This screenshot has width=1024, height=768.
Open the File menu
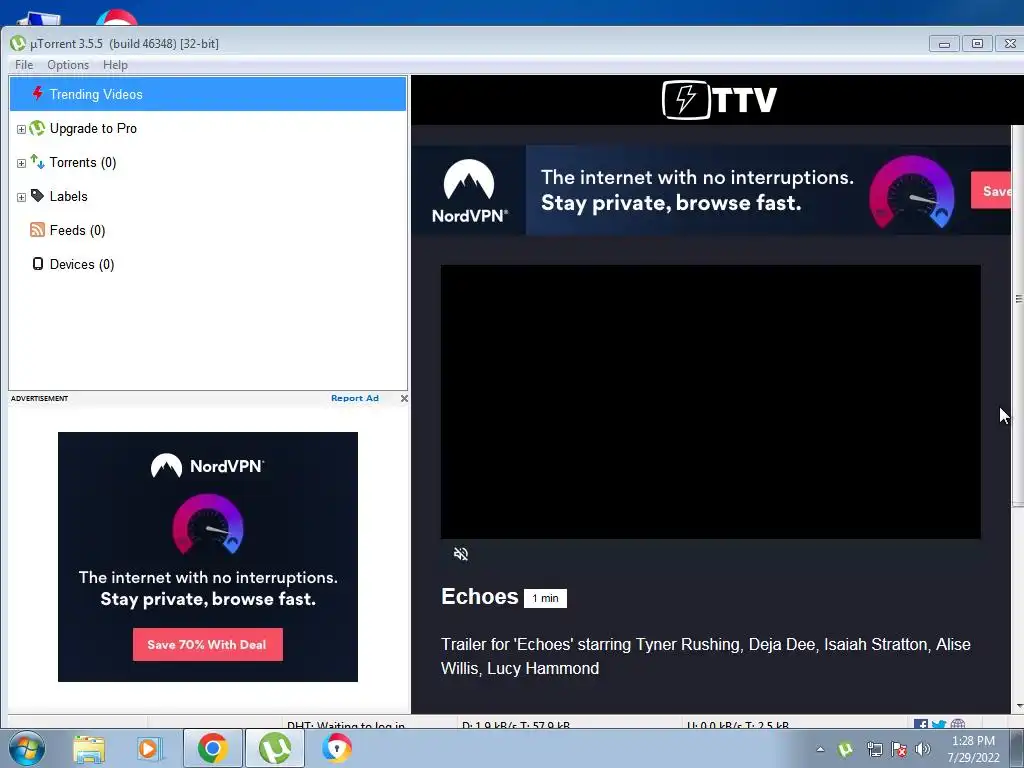(x=24, y=65)
